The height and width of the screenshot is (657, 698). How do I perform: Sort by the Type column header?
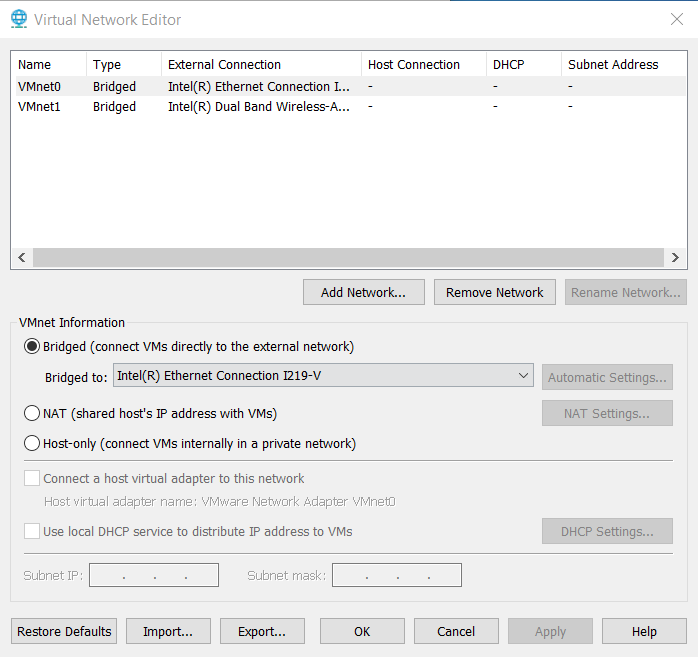pyautogui.click(x=124, y=65)
